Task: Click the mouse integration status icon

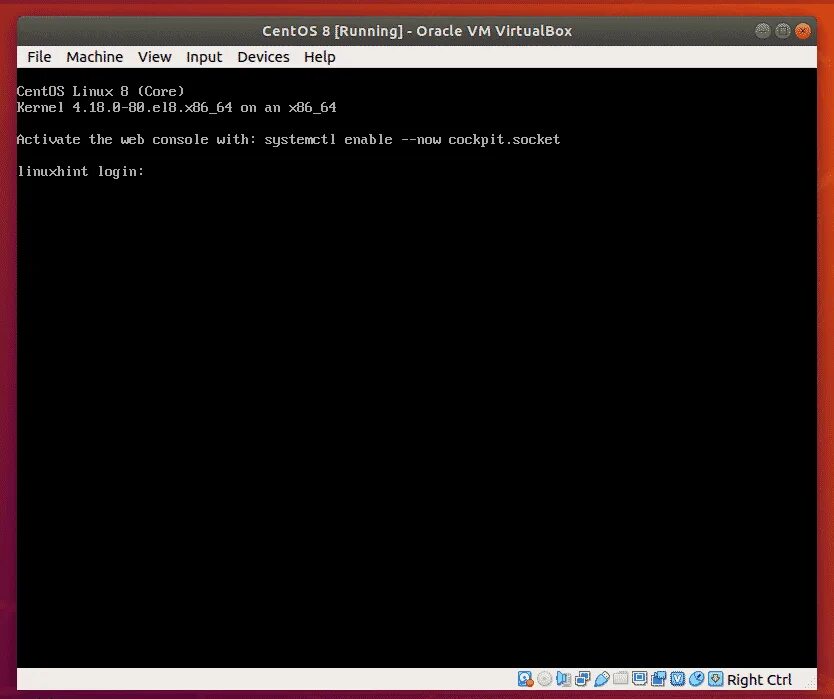Action: pyautogui.click(x=697, y=679)
